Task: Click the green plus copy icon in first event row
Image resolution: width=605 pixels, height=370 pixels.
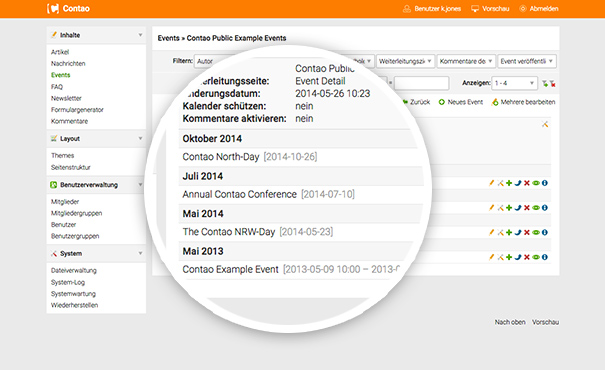Action: [x=509, y=183]
